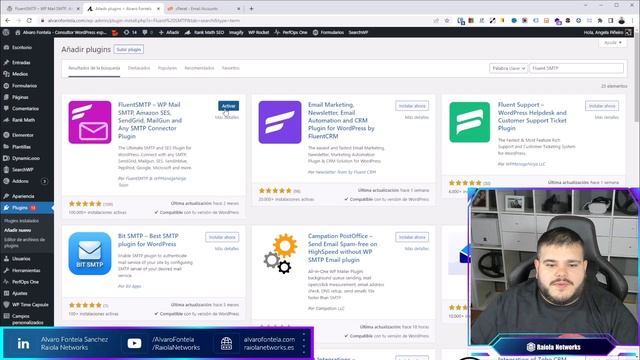The height and width of the screenshot is (360, 640).
Task: Open Más detalles for Bit SMTP
Action: click(x=227, y=249)
